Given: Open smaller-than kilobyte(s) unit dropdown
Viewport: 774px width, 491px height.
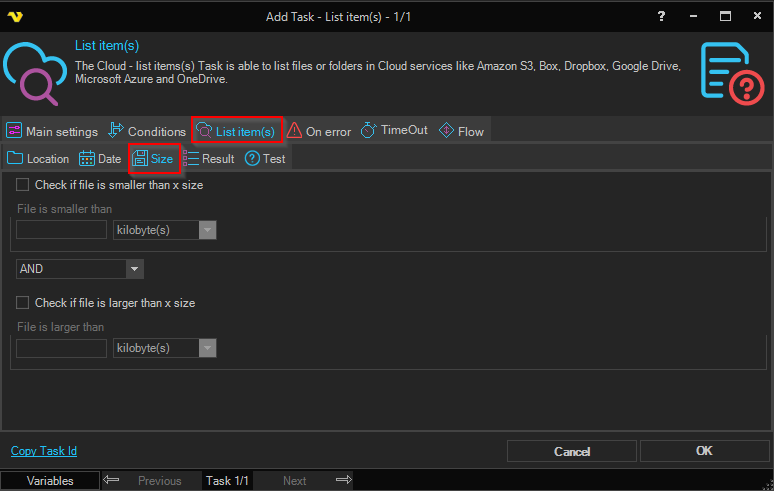Looking at the screenshot, I should click(207, 230).
